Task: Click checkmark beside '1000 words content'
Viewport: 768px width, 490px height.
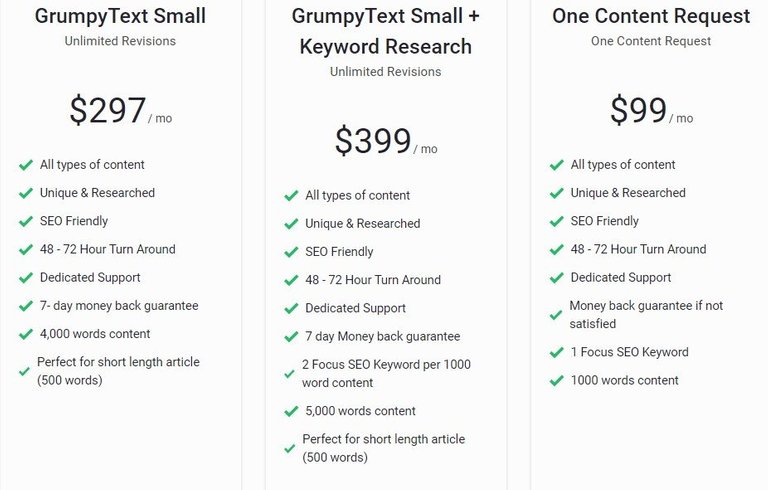Action: click(x=556, y=381)
